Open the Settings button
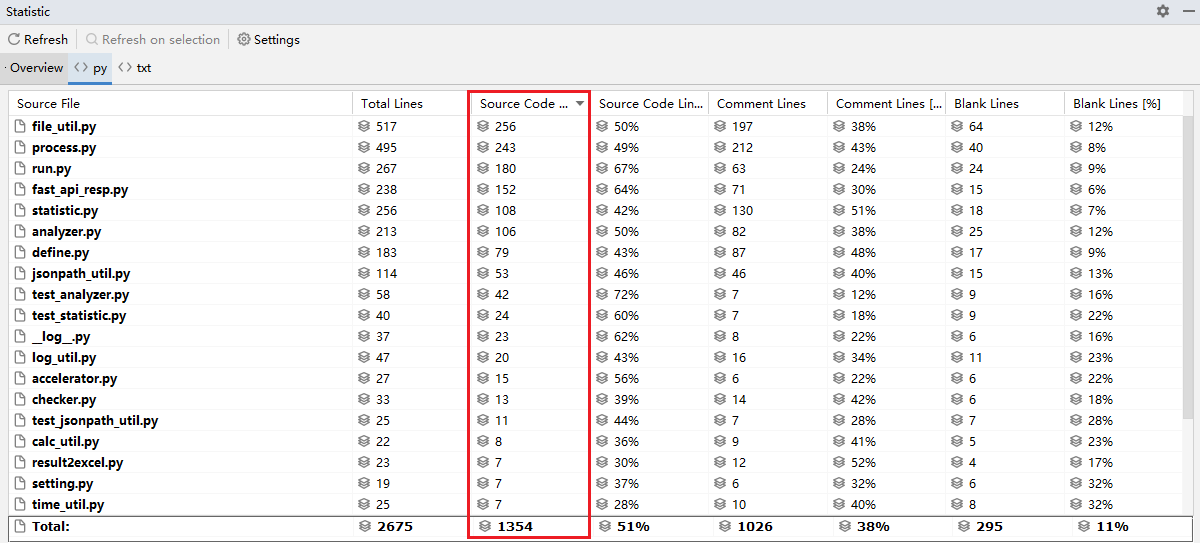The height and width of the screenshot is (543, 1200). [x=268, y=40]
